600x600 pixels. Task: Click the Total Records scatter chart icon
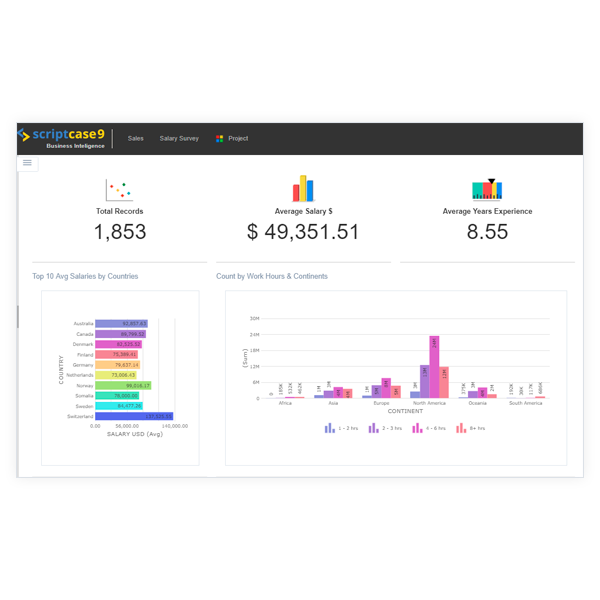[x=119, y=190]
